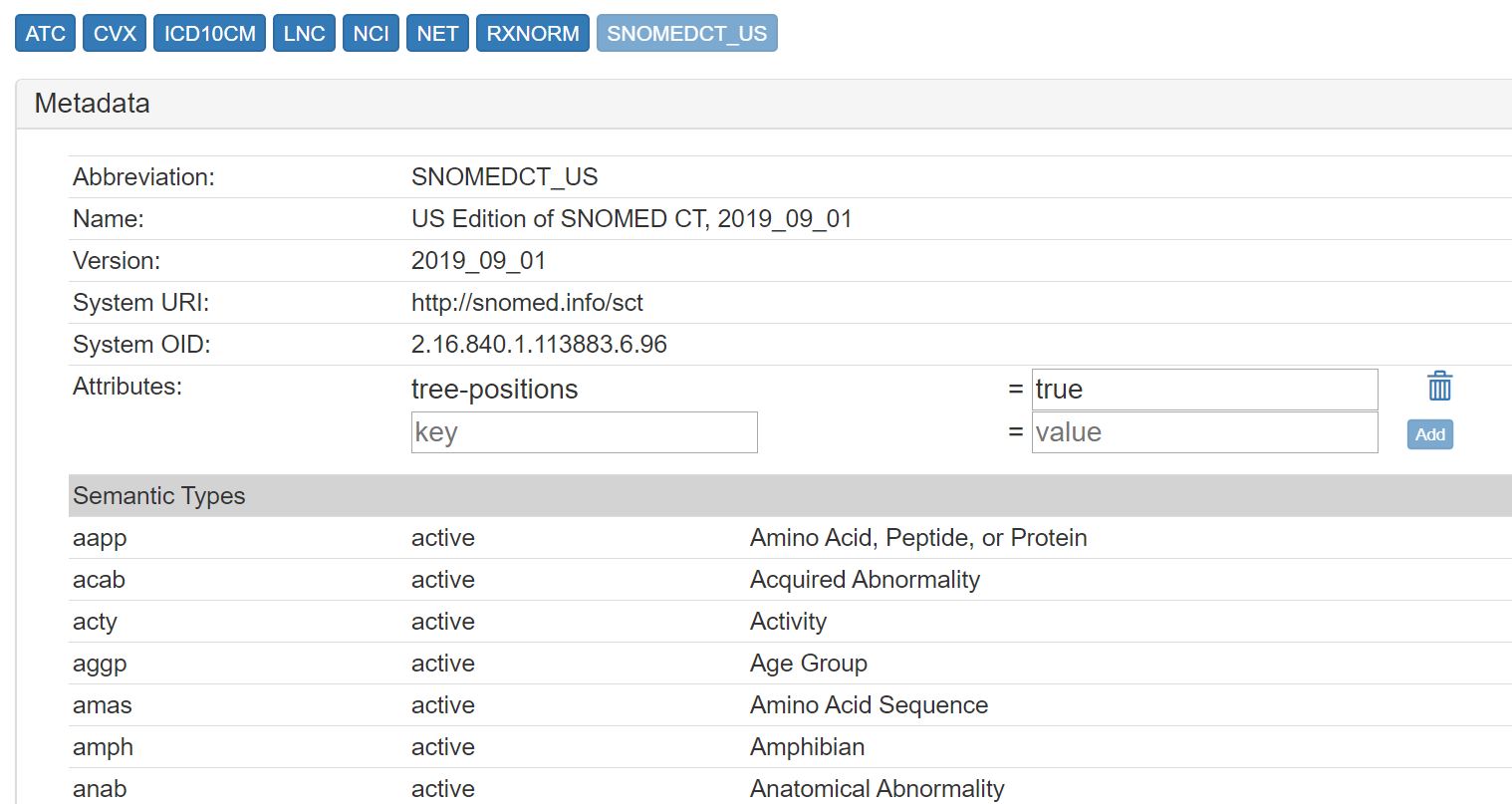Select the Name value US Edition of SNOMED CT
Image resolution: width=1512 pixels, height=804 pixels.
tap(631, 218)
